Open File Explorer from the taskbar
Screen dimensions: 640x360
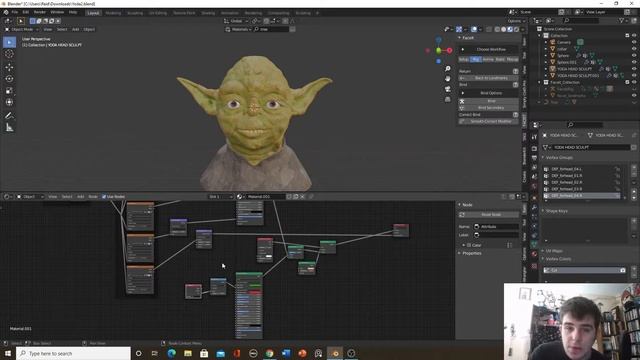(188, 353)
